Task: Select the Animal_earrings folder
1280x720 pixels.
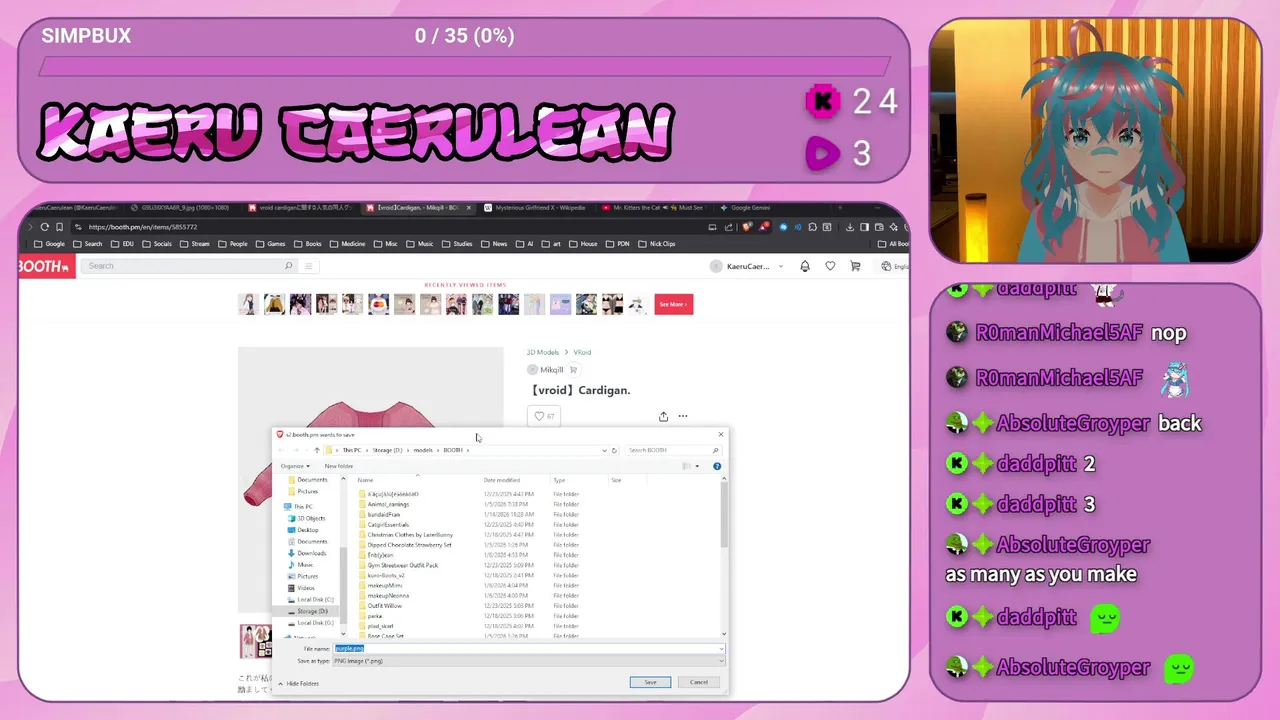Action: [386, 504]
